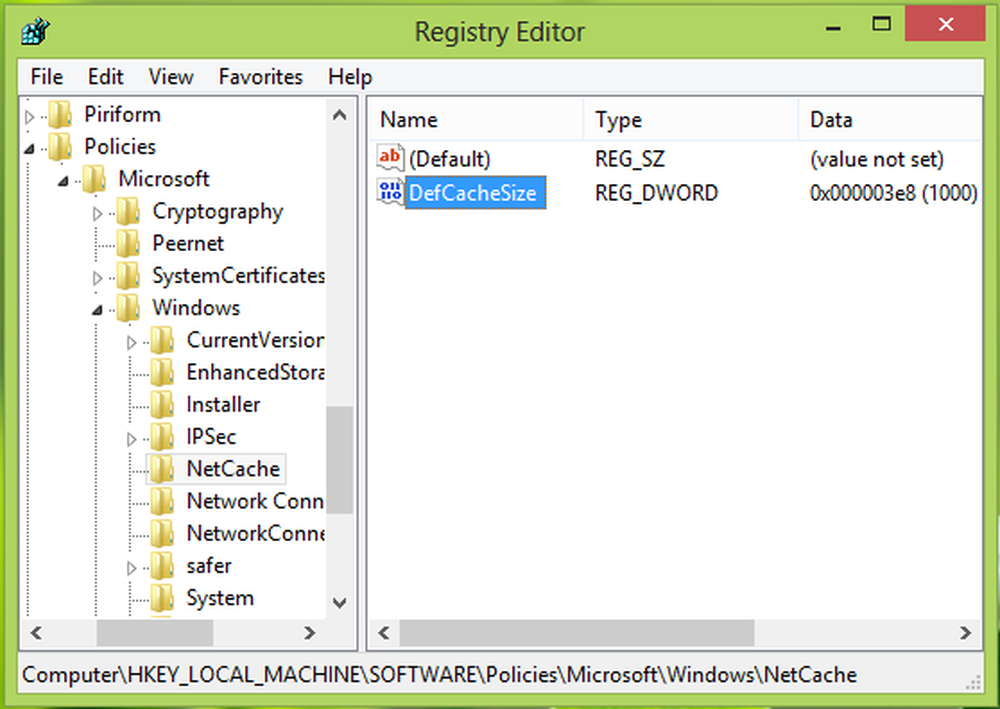Expand the Piriform tree node

pos(30,116)
